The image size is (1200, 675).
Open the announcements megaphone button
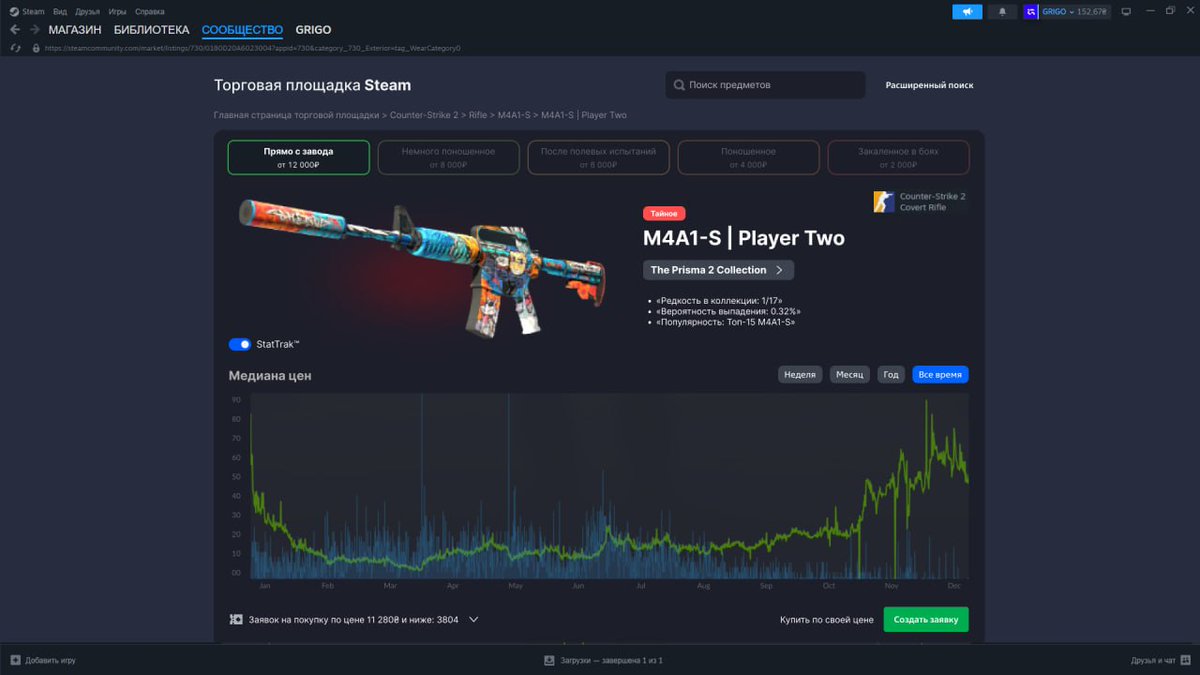(967, 12)
